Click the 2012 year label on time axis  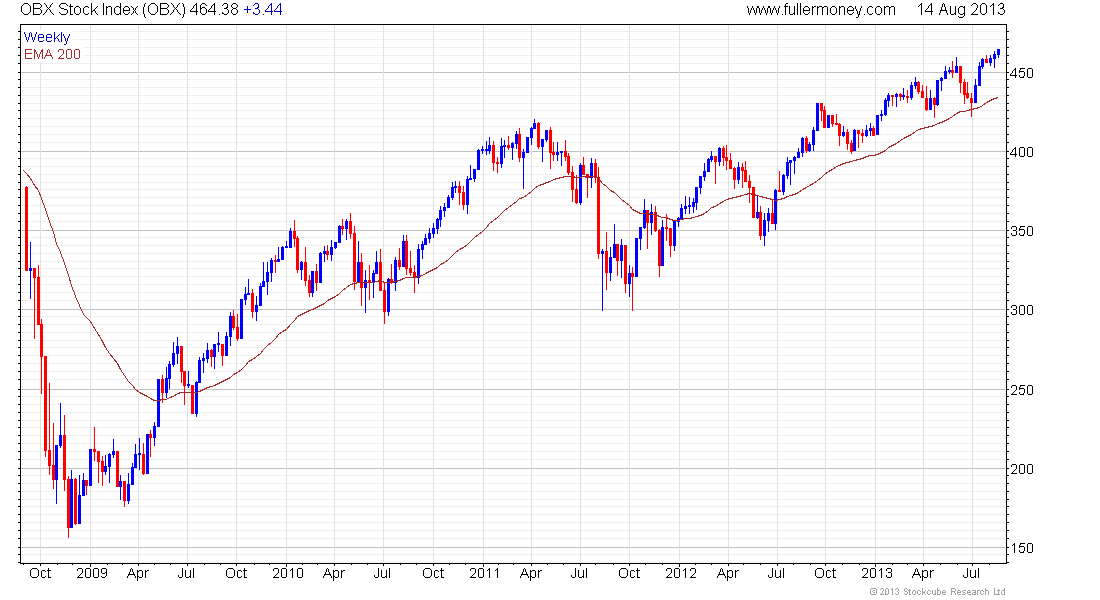(x=681, y=573)
